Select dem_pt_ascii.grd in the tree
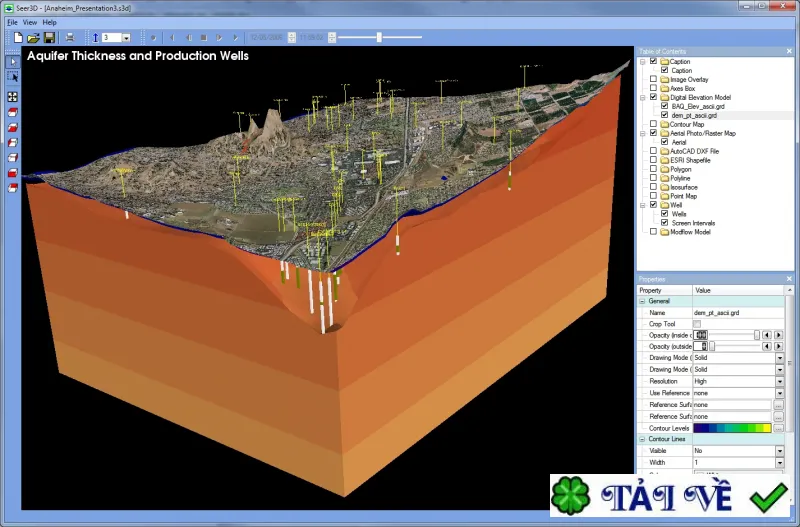Screen dimensions: 800x527 [694, 115]
